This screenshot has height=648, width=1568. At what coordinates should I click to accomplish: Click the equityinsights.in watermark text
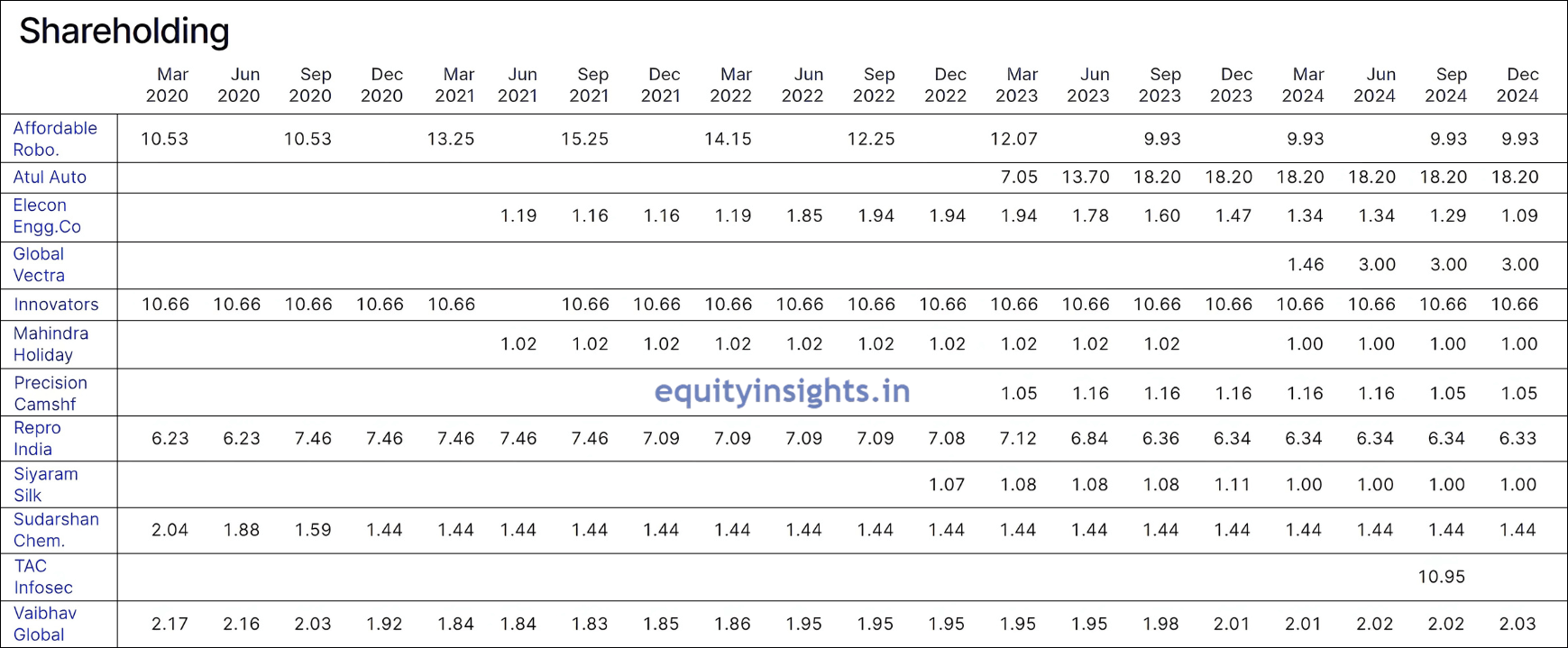coord(782,391)
